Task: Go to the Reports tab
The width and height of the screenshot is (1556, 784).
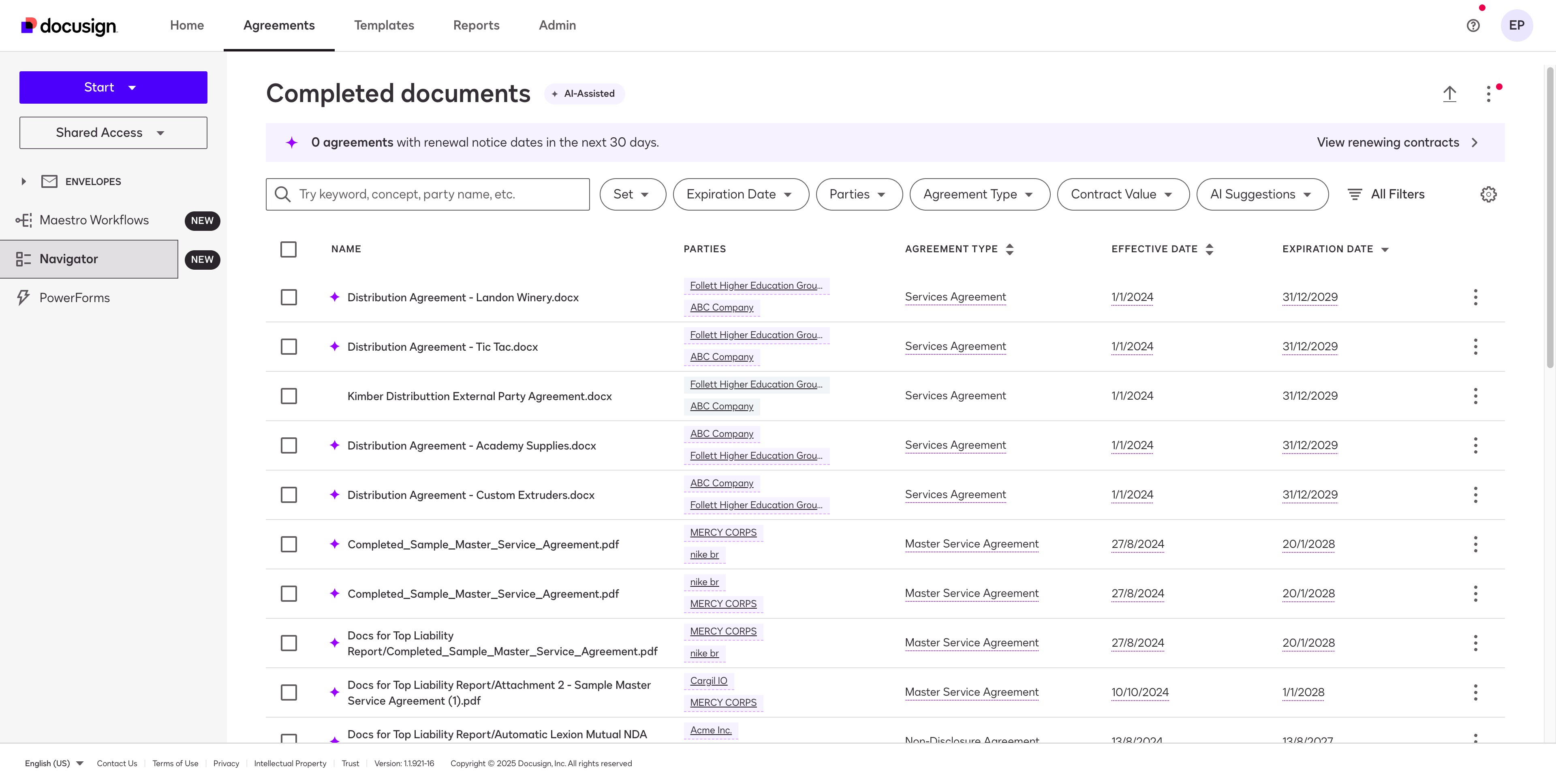Action: (x=476, y=26)
